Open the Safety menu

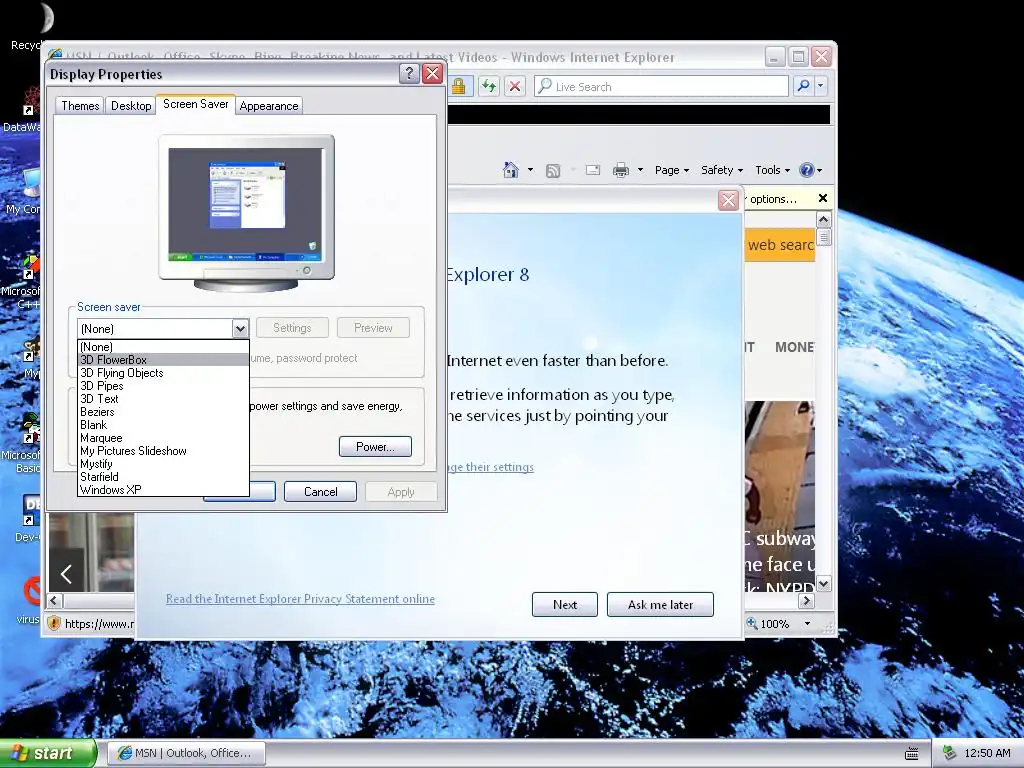(722, 170)
